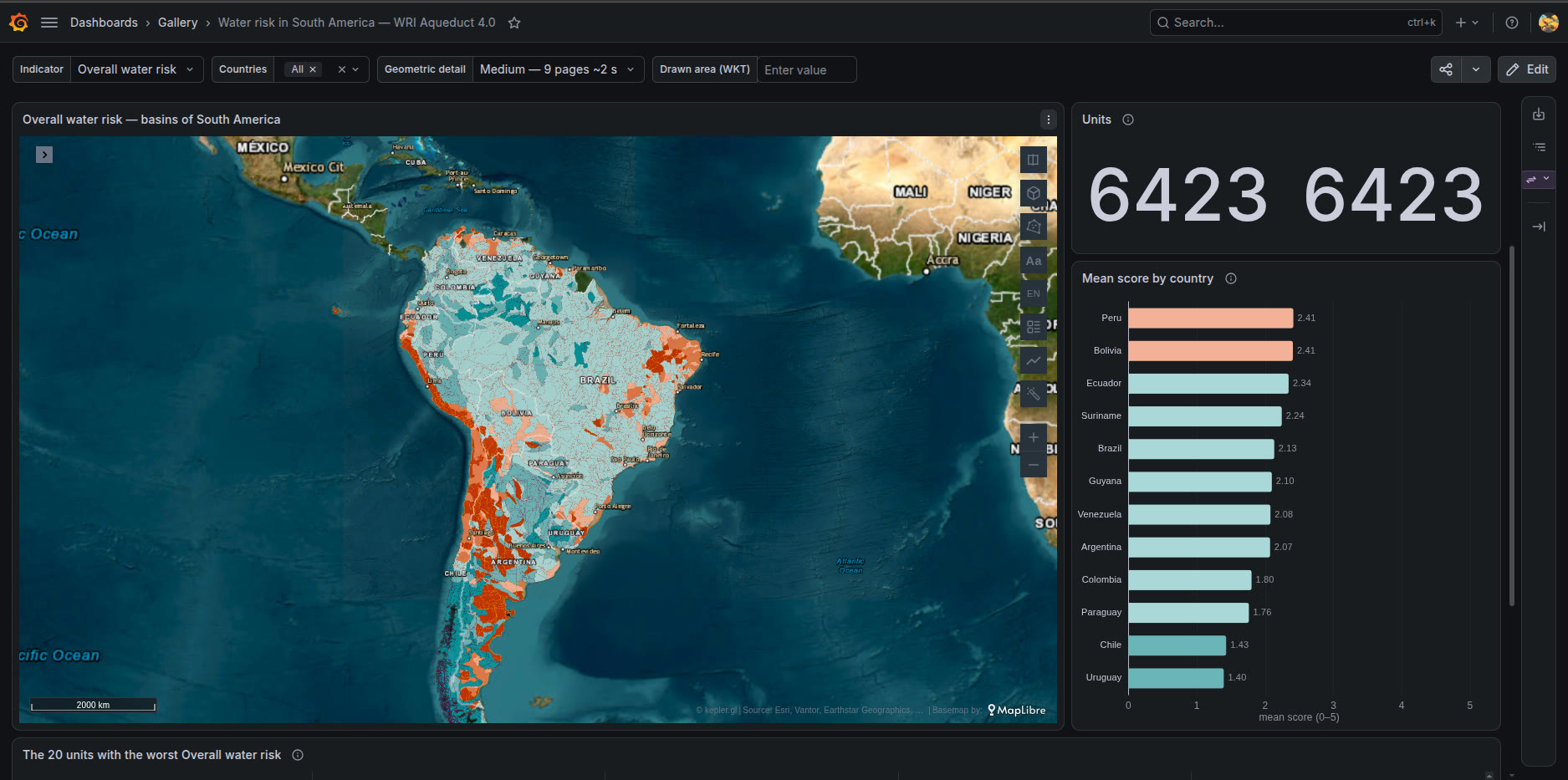Show the map legend panel
1568x780 pixels.
(1034, 327)
